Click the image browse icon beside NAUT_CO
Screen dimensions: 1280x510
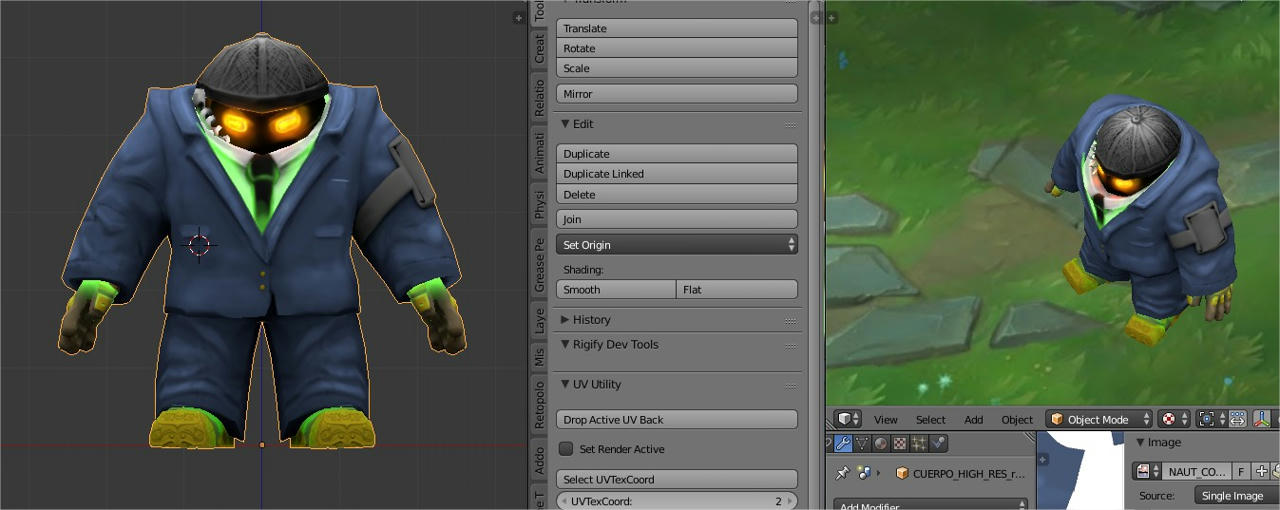coord(1147,471)
